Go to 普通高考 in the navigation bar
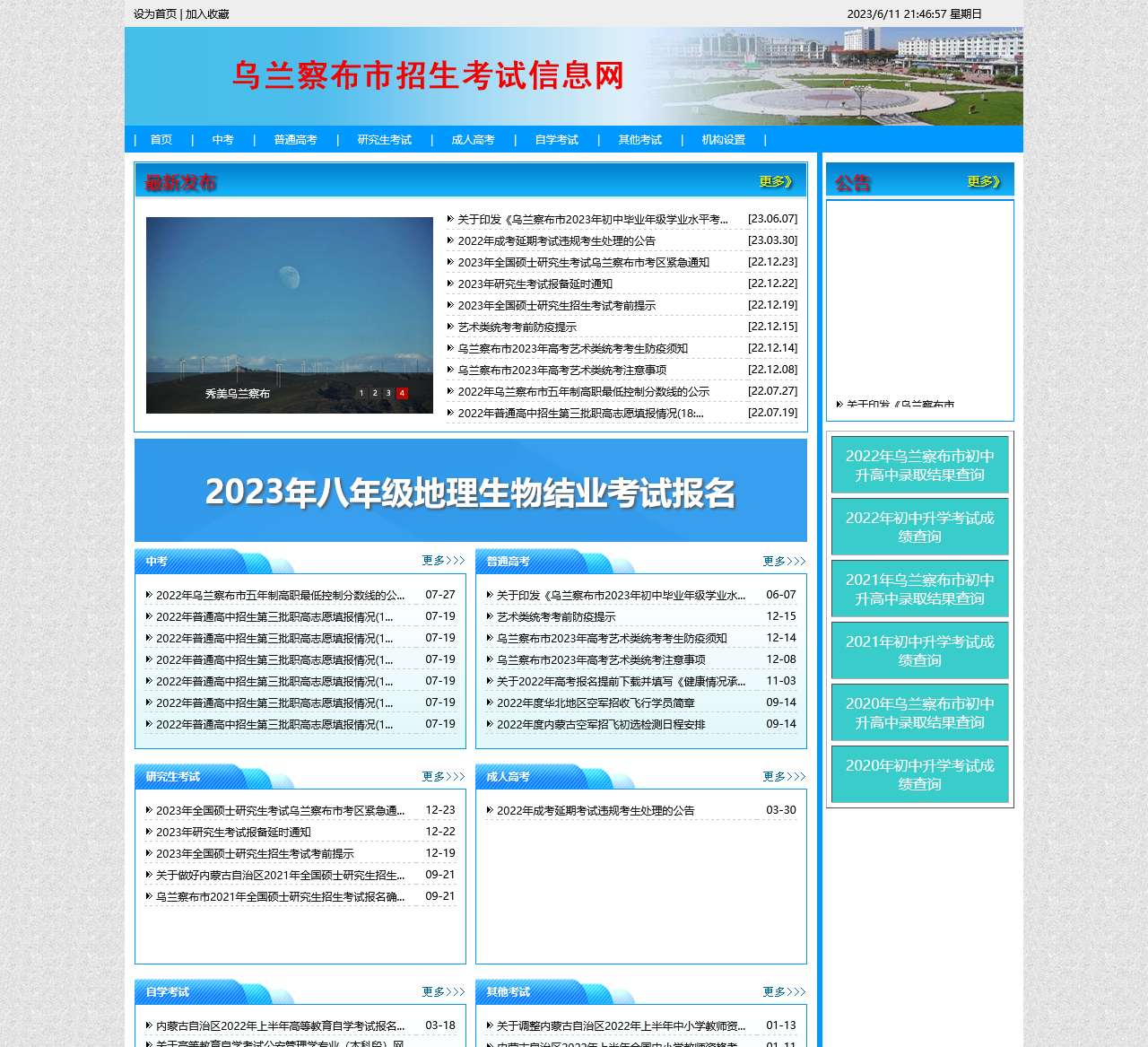This screenshot has width=1148, height=1047. pyautogui.click(x=295, y=140)
